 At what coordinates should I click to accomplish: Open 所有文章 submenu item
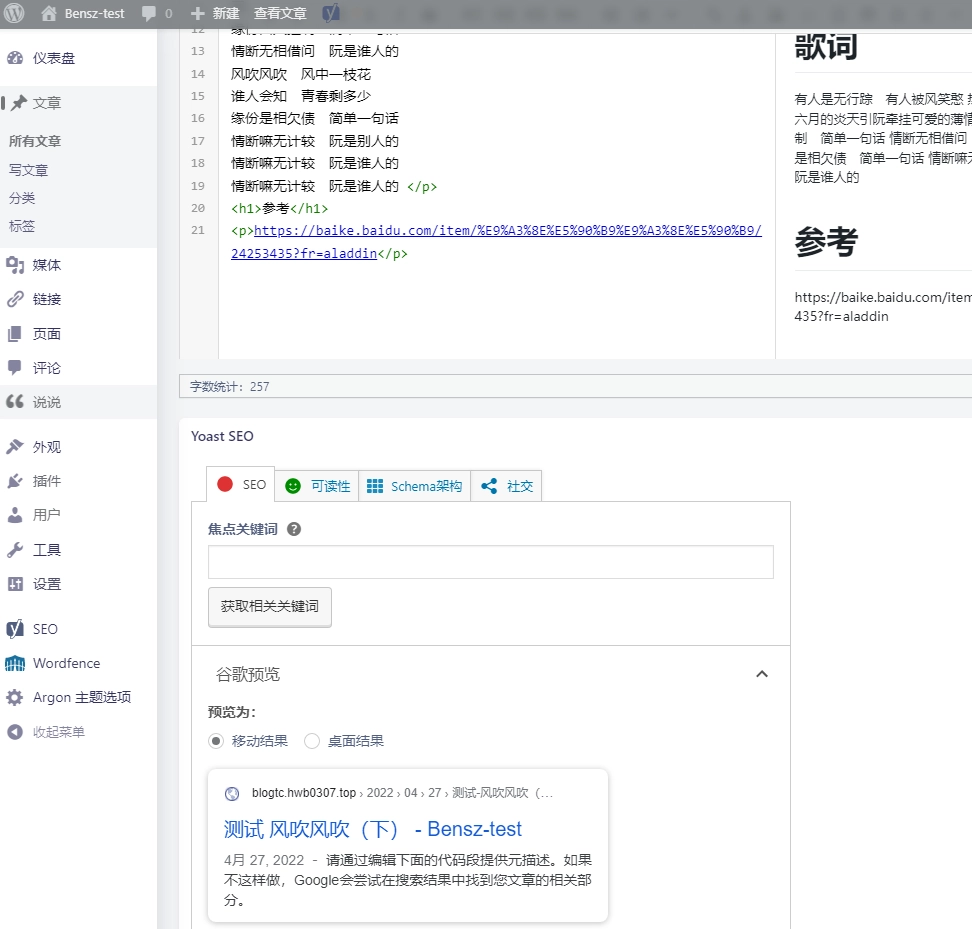(35, 141)
